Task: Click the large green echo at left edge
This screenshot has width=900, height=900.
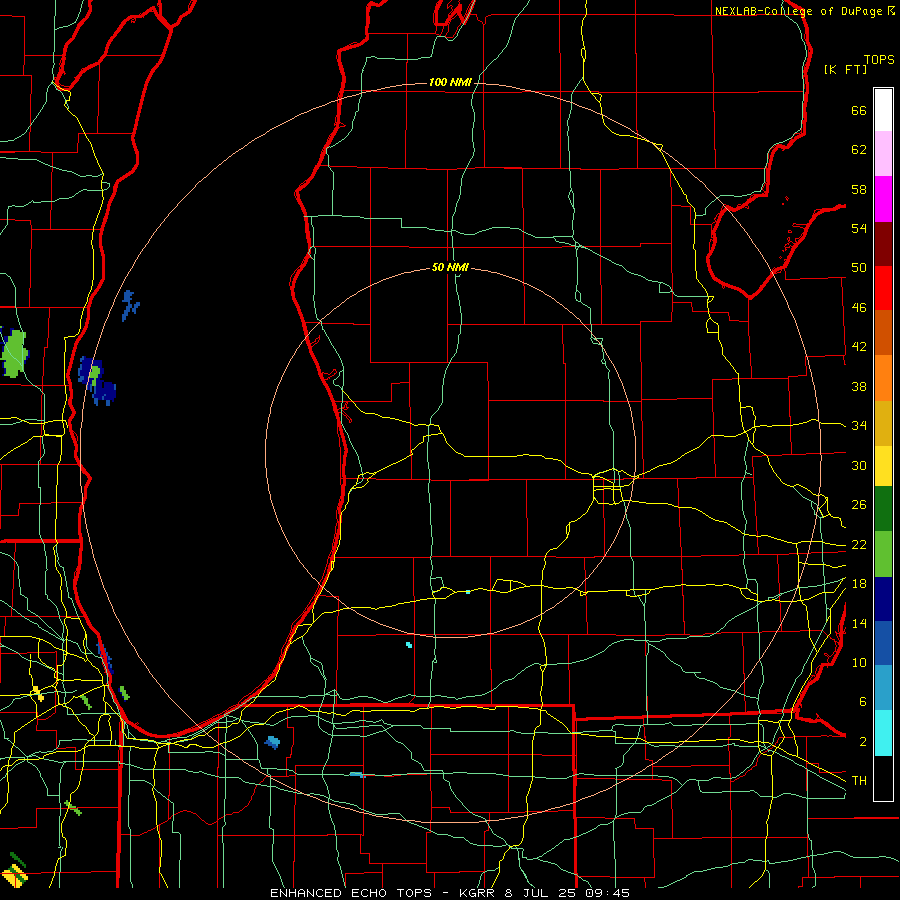Action: [x=14, y=353]
